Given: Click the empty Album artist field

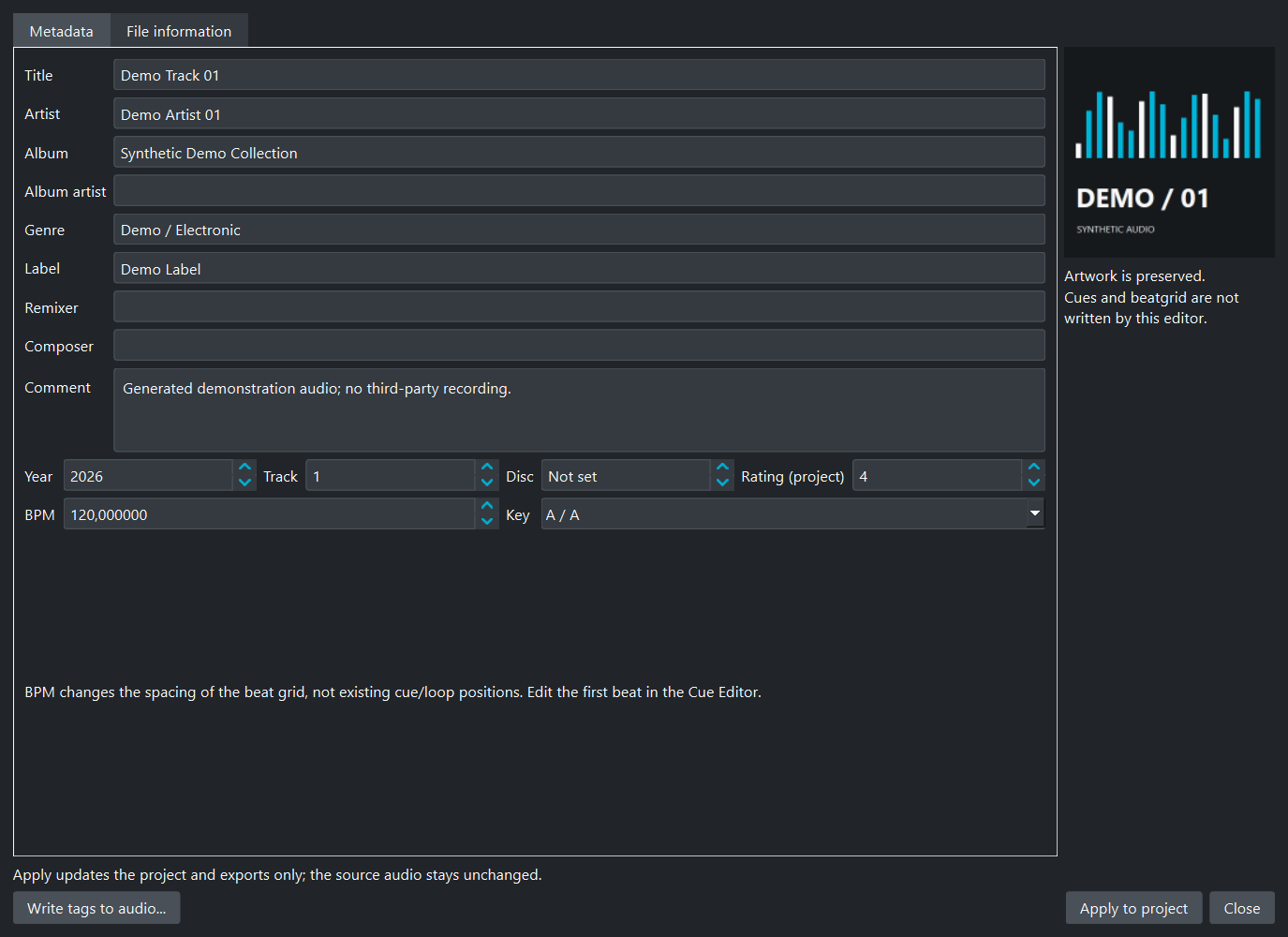Looking at the screenshot, I should point(579,191).
